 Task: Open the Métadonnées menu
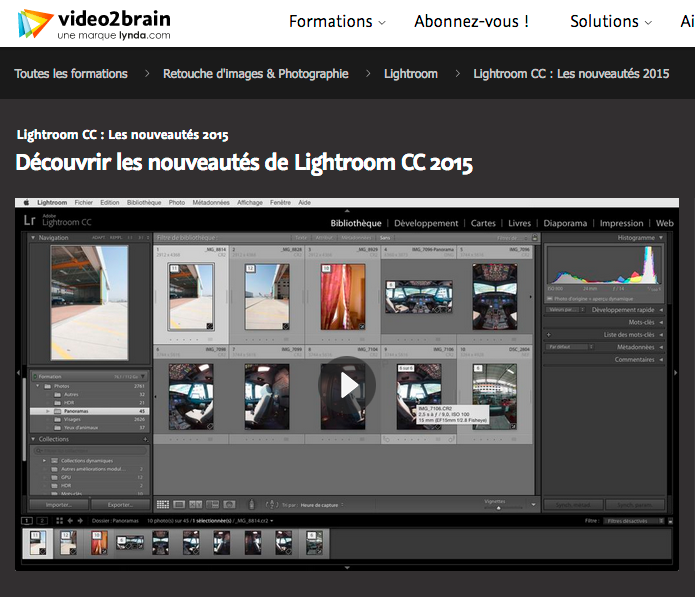[211, 203]
